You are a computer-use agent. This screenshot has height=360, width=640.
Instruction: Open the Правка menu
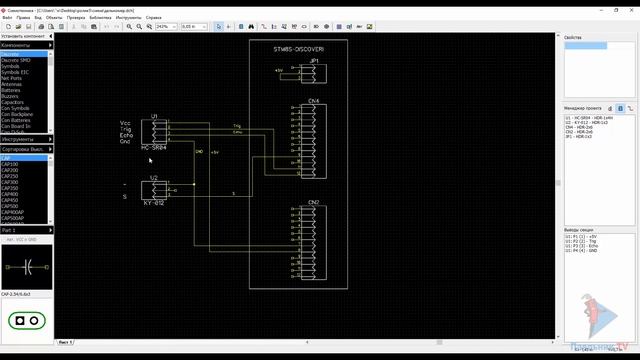coord(23,18)
